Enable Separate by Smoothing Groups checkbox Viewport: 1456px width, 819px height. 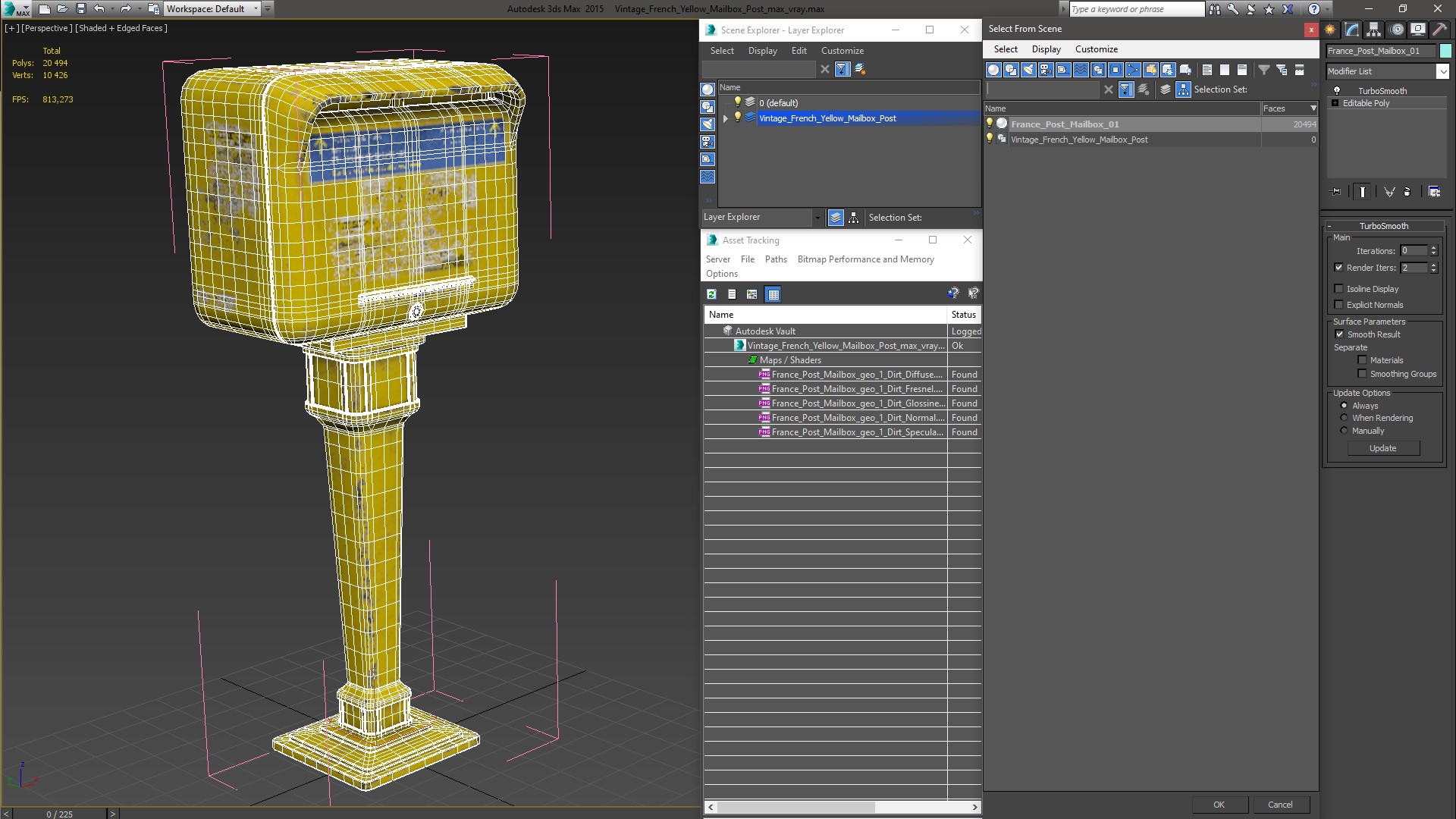(1362, 374)
